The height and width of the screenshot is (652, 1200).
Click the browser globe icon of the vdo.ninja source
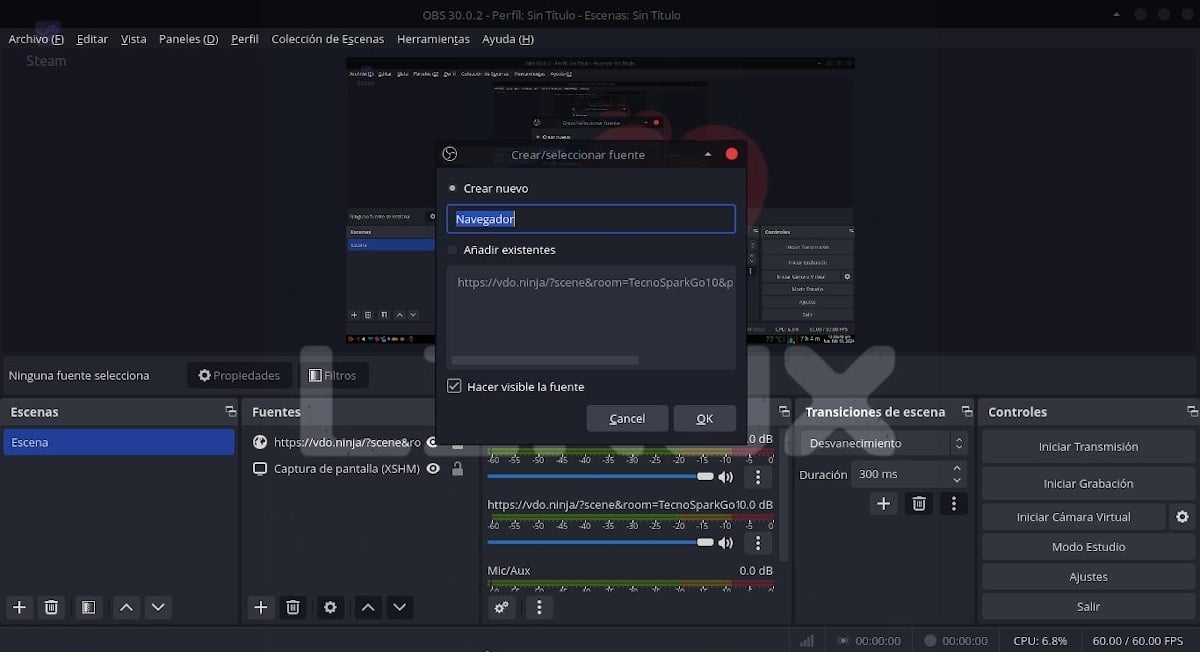[260, 442]
